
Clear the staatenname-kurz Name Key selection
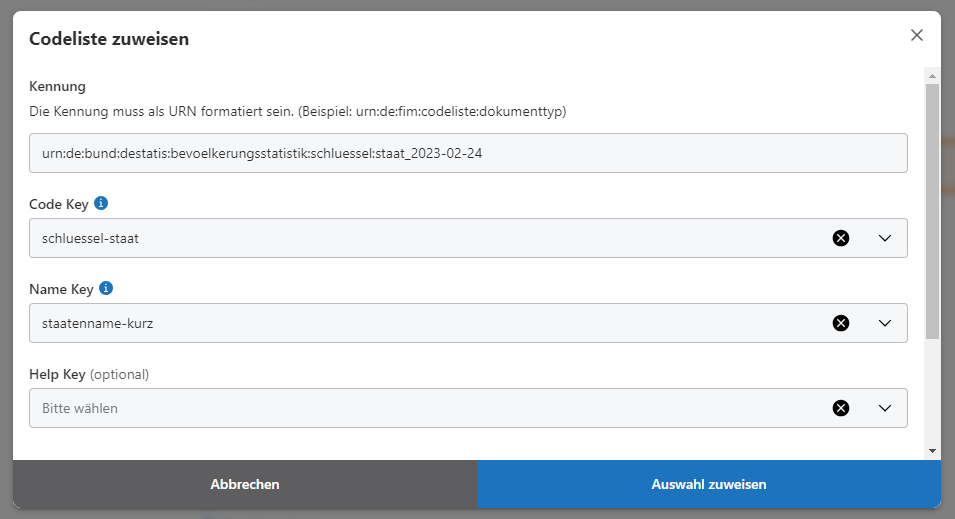[x=841, y=323]
